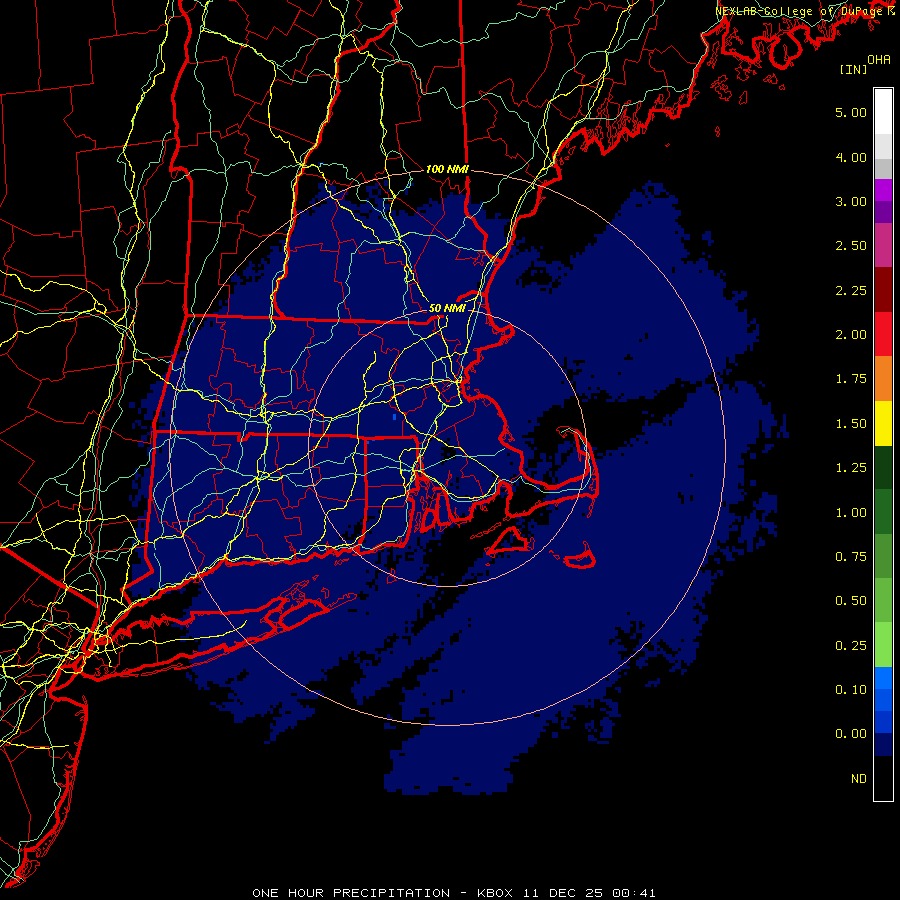Click the 5.00 legend value
The image size is (900, 900).
851,112
